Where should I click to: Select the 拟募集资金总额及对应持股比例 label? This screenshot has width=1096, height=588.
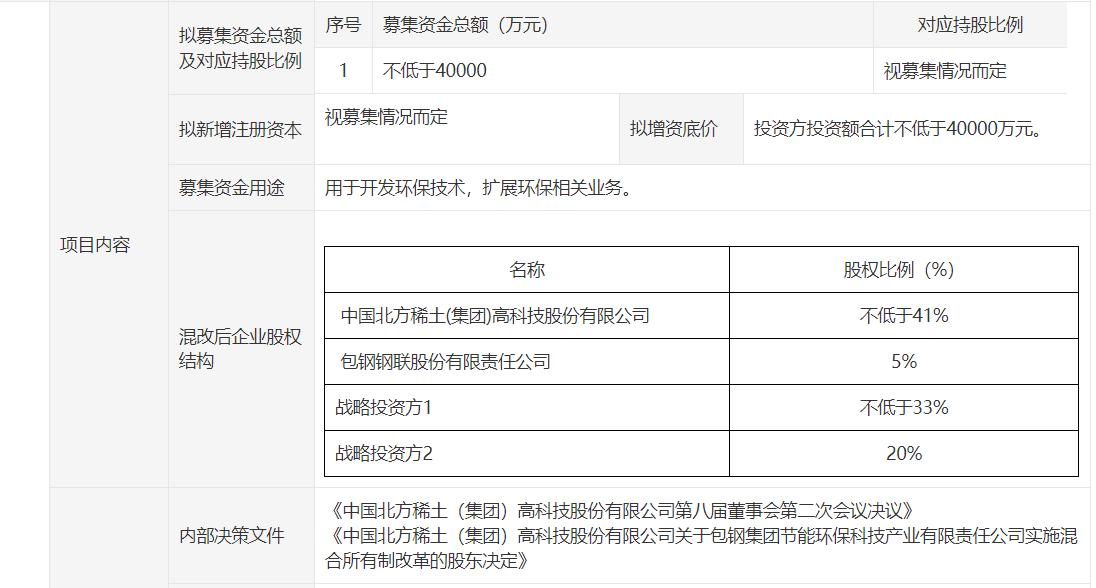[x=240, y=48]
